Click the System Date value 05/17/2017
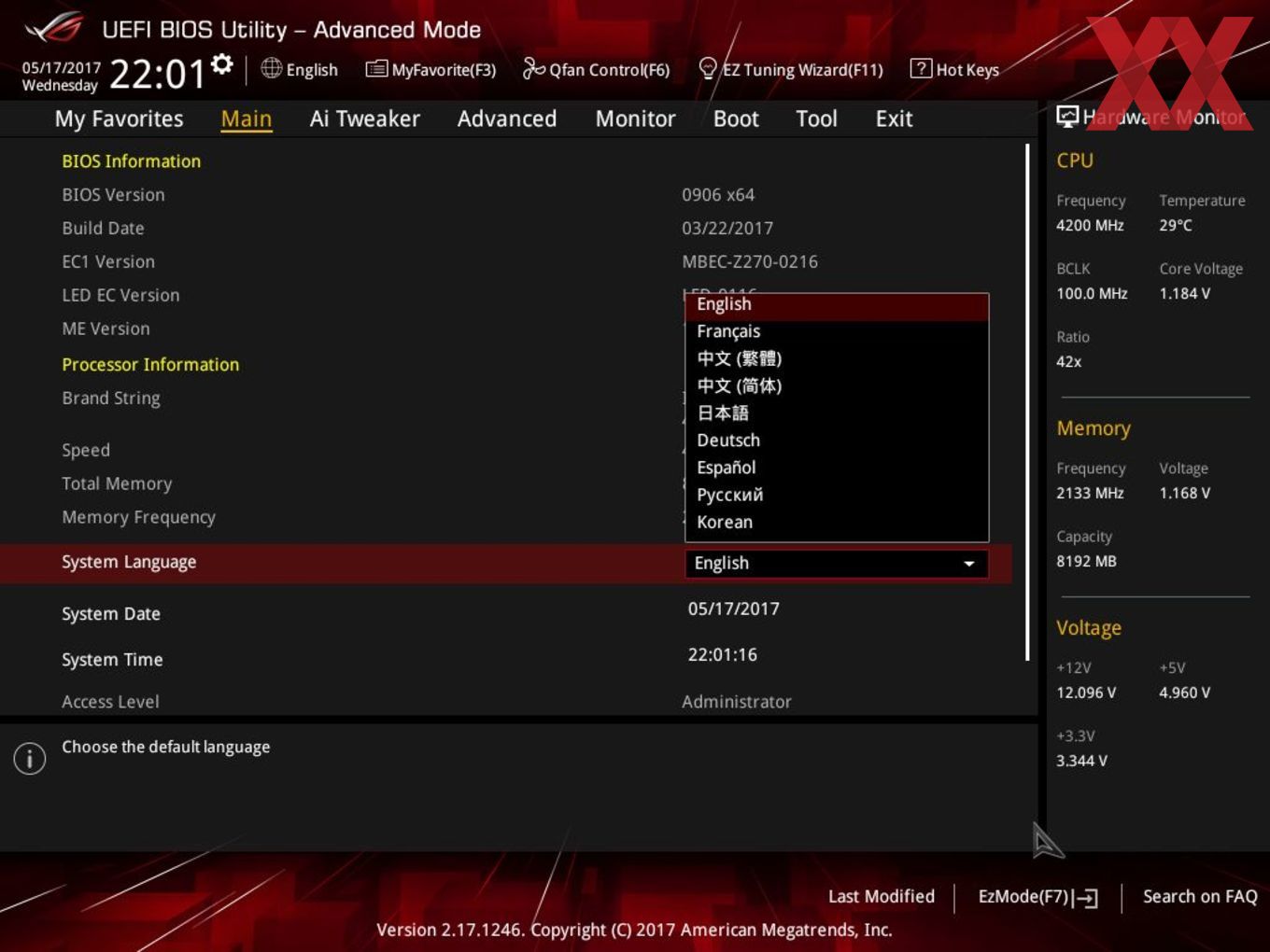Viewport: 1270px width, 952px height. pyautogui.click(x=733, y=609)
